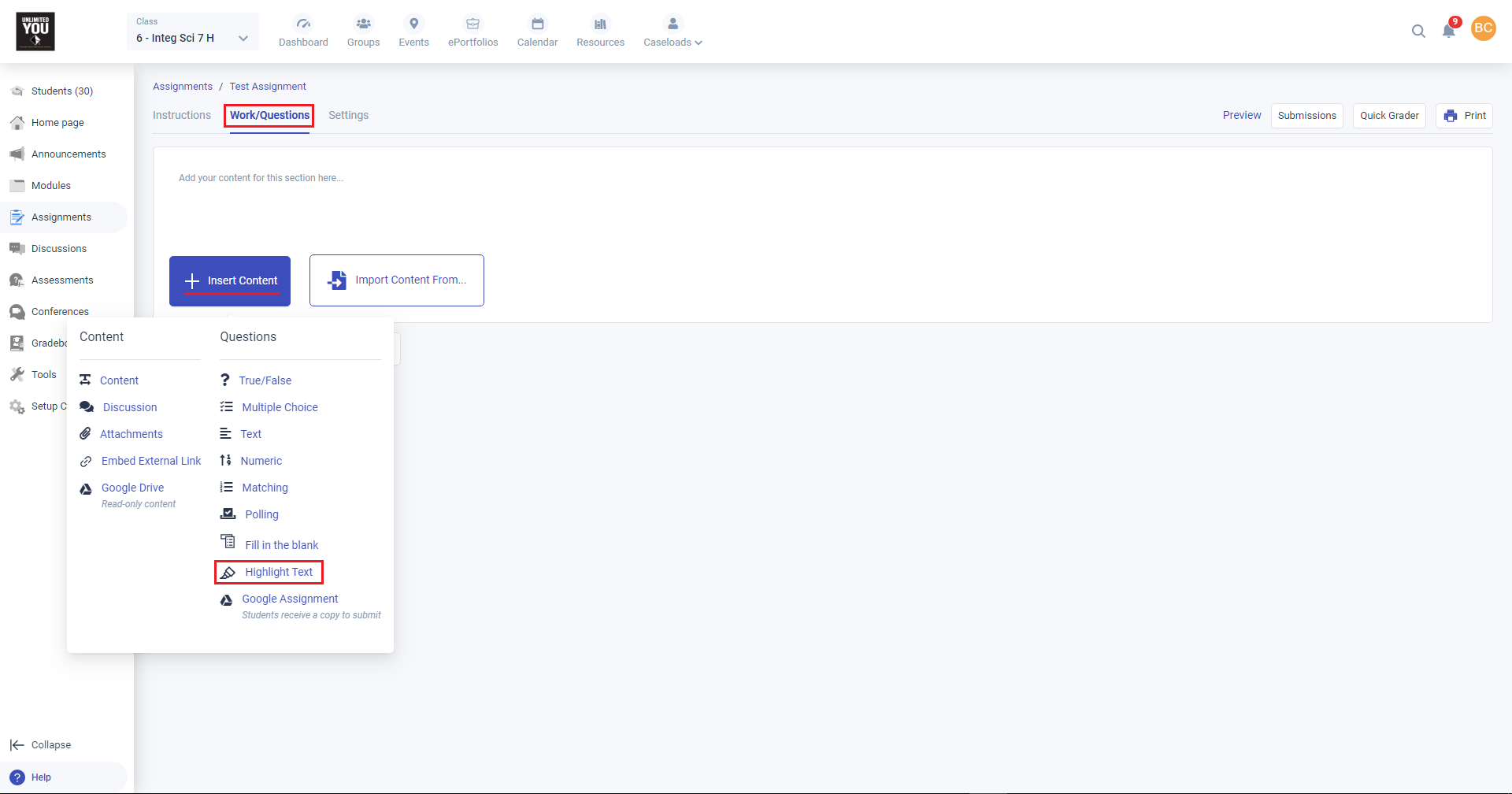The image size is (1512, 794).
Task: Open Students (30) in sidebar
Action: point(62,91)
